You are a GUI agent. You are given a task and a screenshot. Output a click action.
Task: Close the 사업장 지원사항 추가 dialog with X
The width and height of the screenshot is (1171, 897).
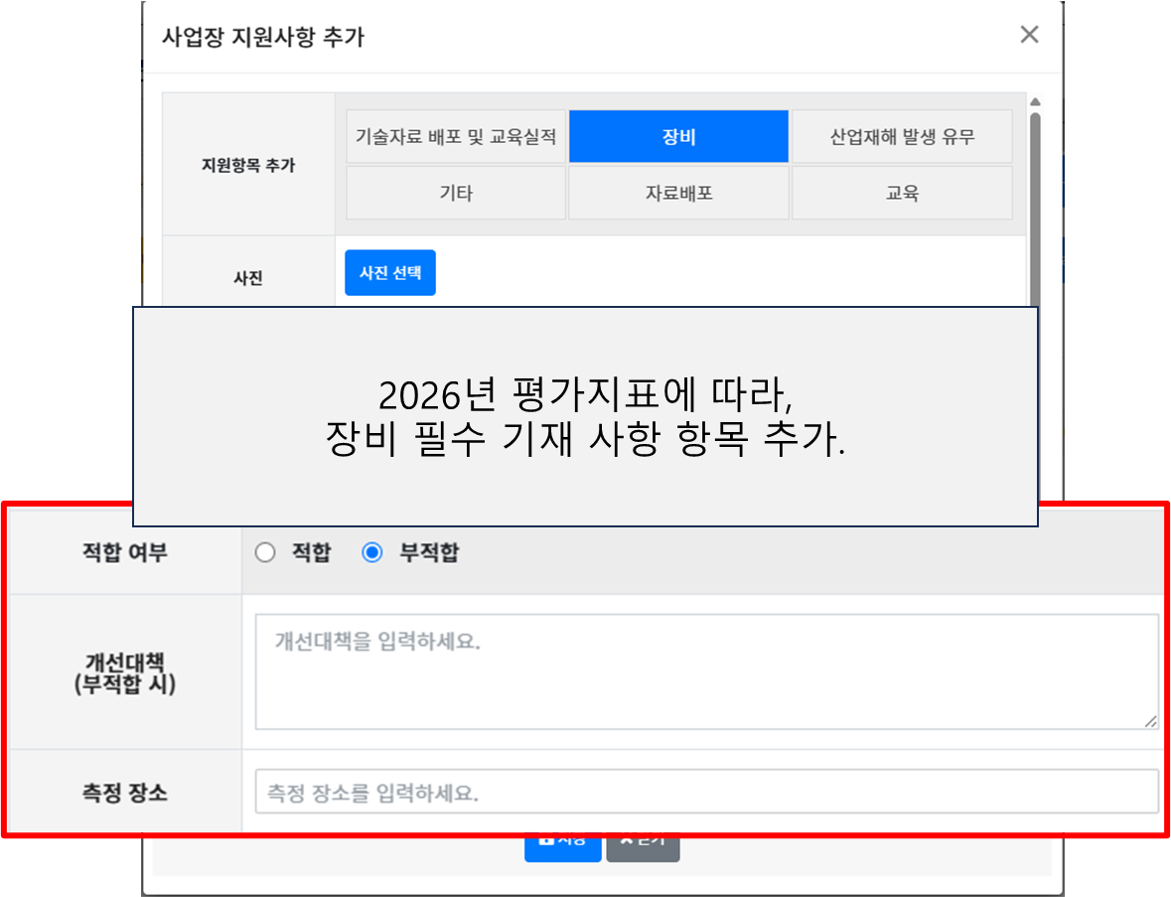click(1029, 34)
